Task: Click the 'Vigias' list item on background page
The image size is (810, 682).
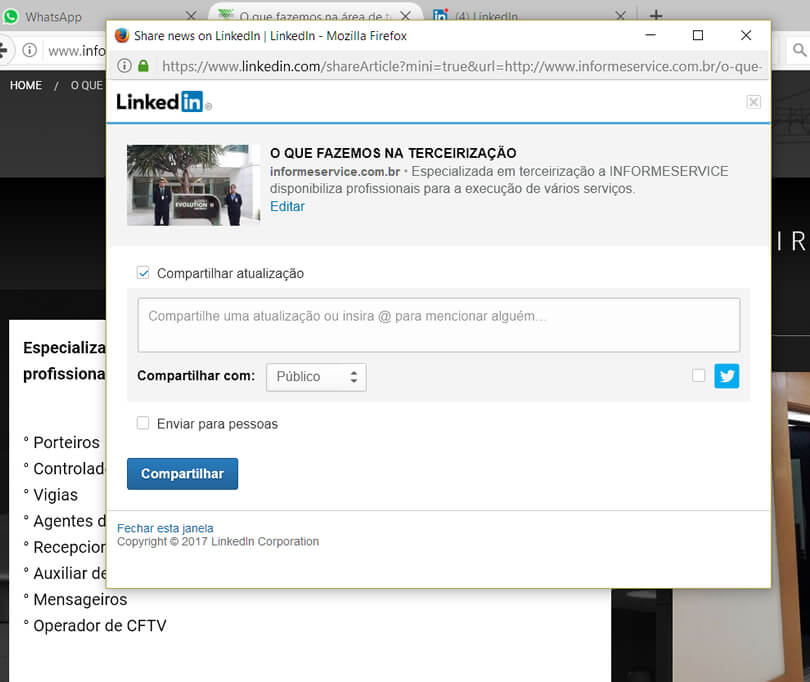Action: click(x=55, y=495)
